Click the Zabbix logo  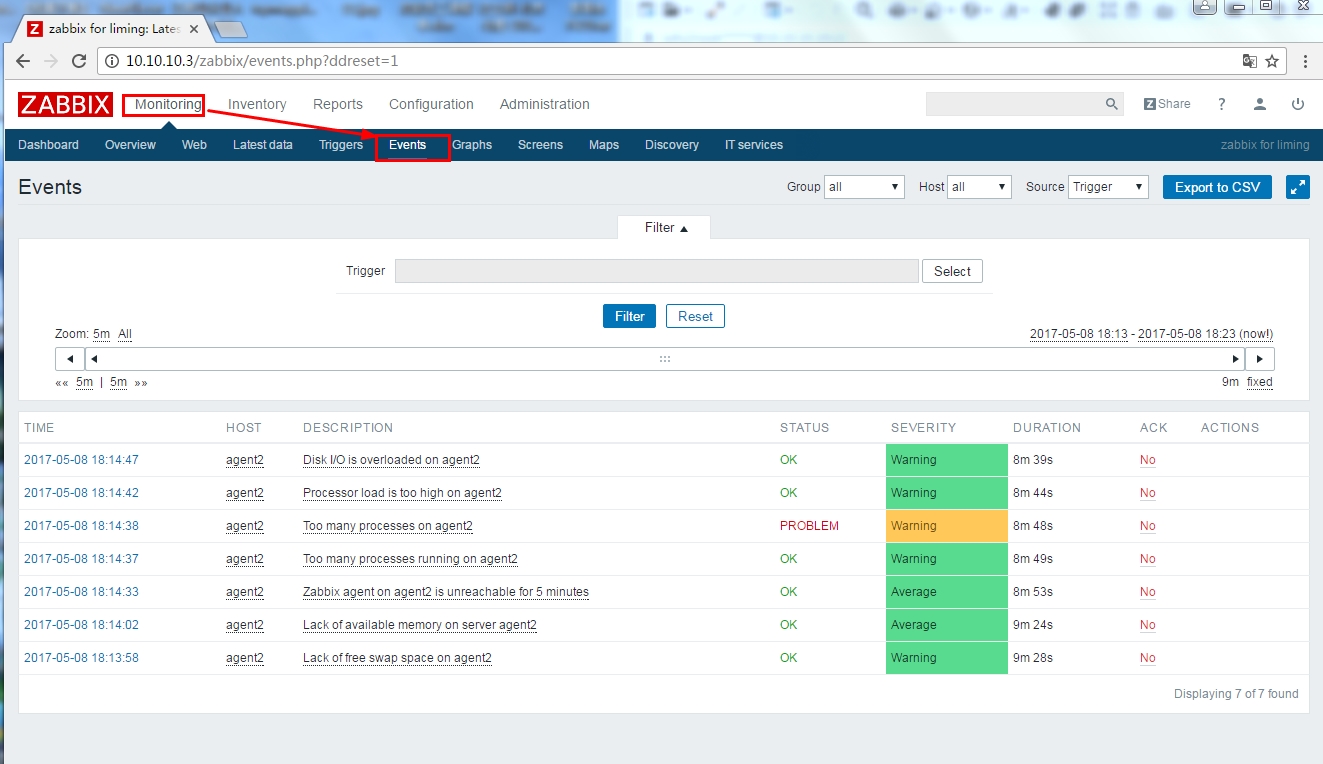pos(65,104)
